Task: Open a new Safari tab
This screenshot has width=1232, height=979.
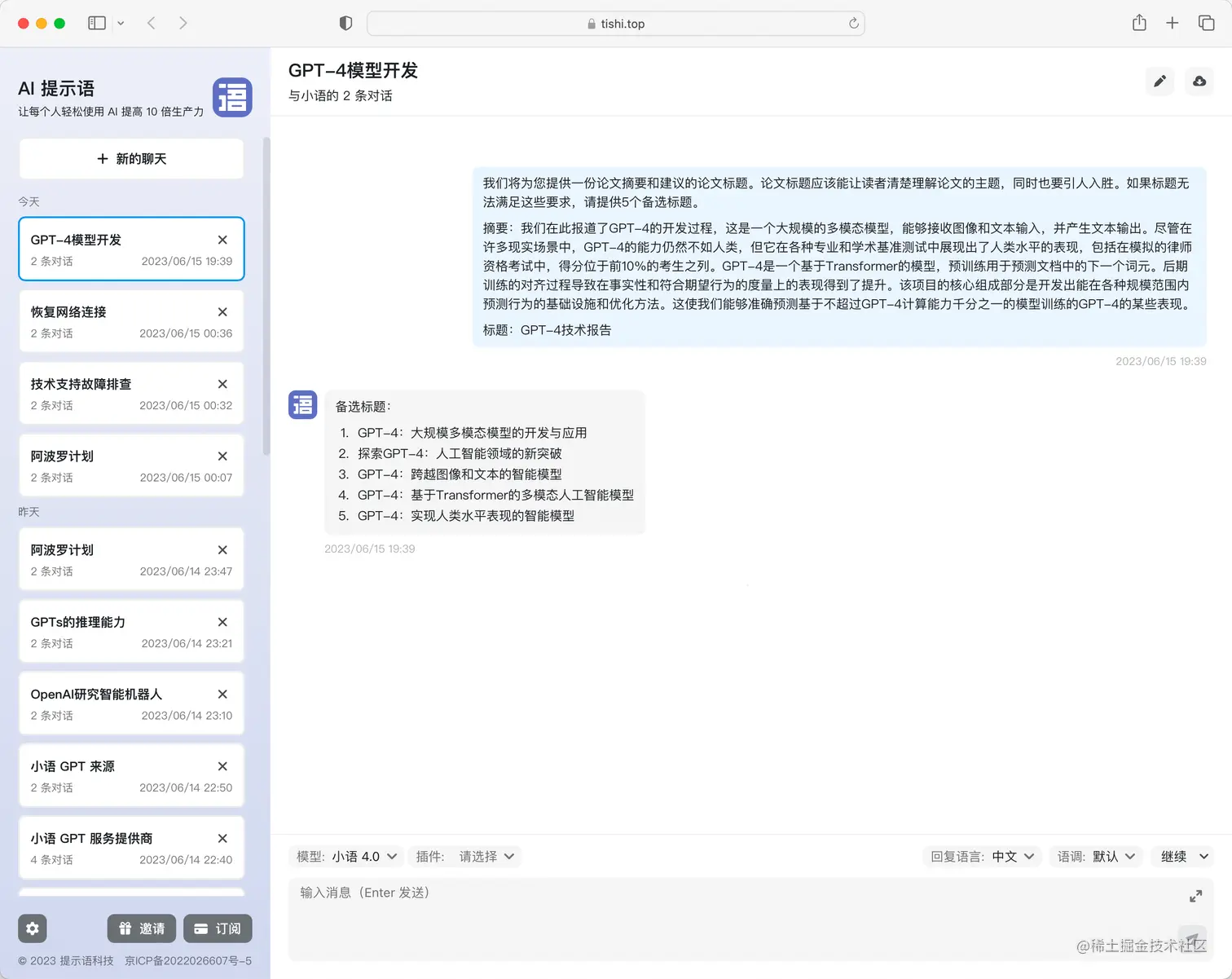Action: (x=1172, y=23)
